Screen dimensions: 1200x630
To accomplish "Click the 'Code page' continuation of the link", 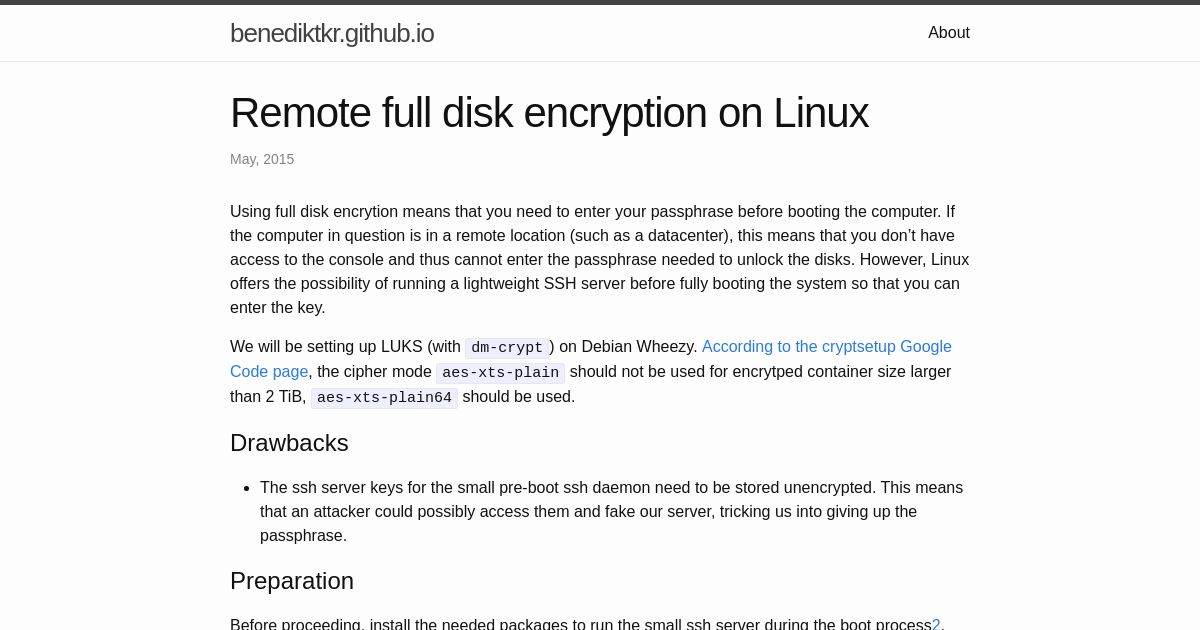I will tap(269, 372).
